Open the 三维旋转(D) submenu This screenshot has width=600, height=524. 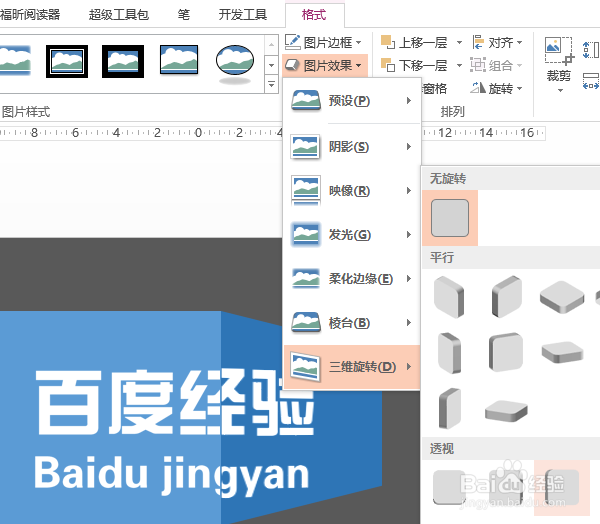352,367
